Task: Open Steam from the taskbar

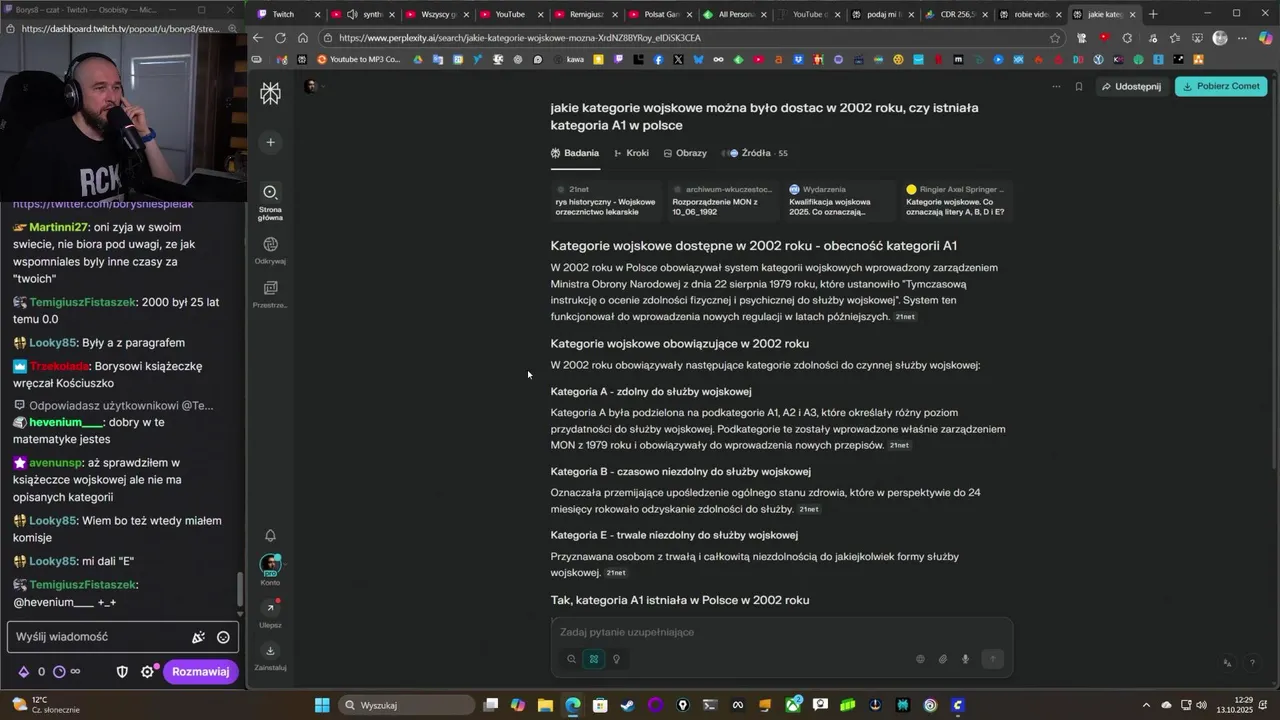Action: tap(627, 705)
